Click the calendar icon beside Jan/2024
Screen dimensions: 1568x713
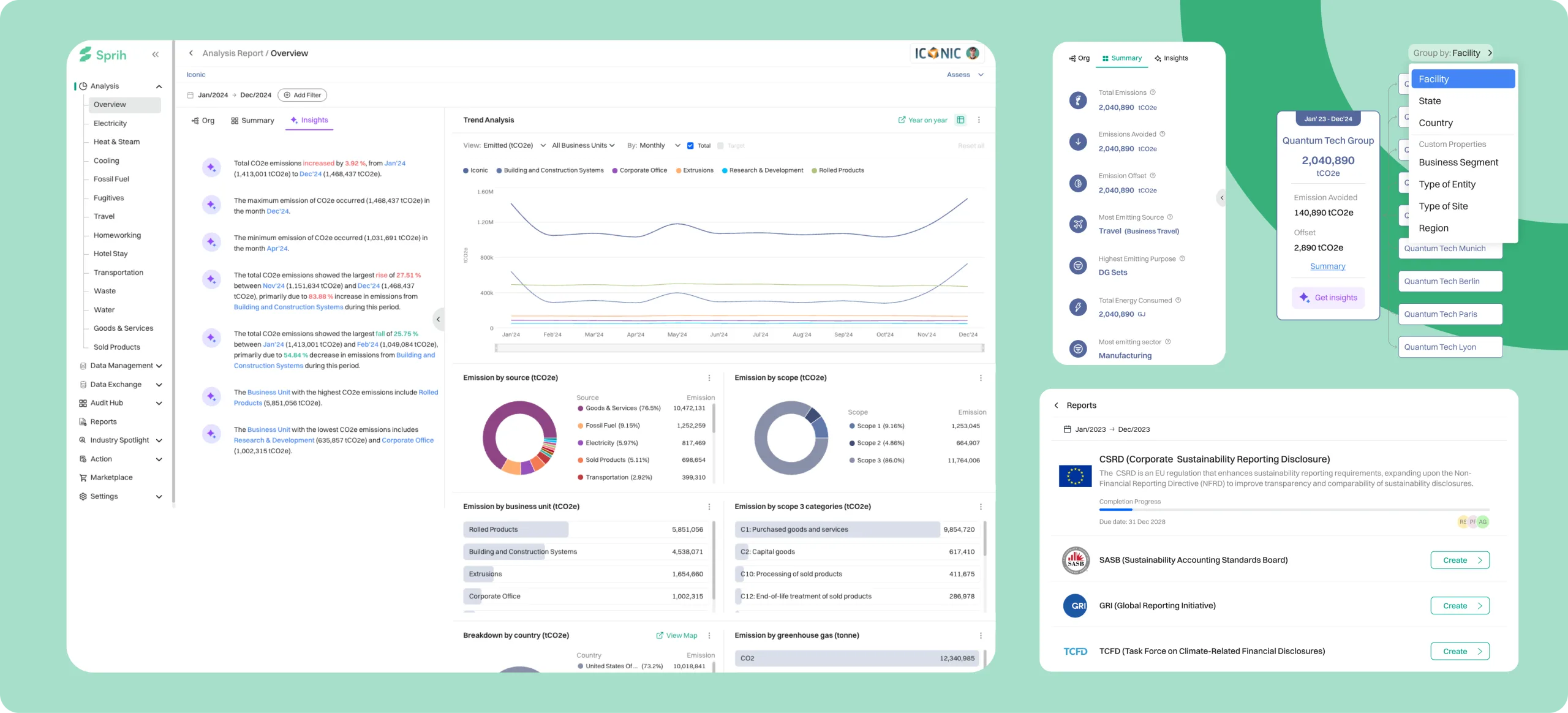(190, 96)
